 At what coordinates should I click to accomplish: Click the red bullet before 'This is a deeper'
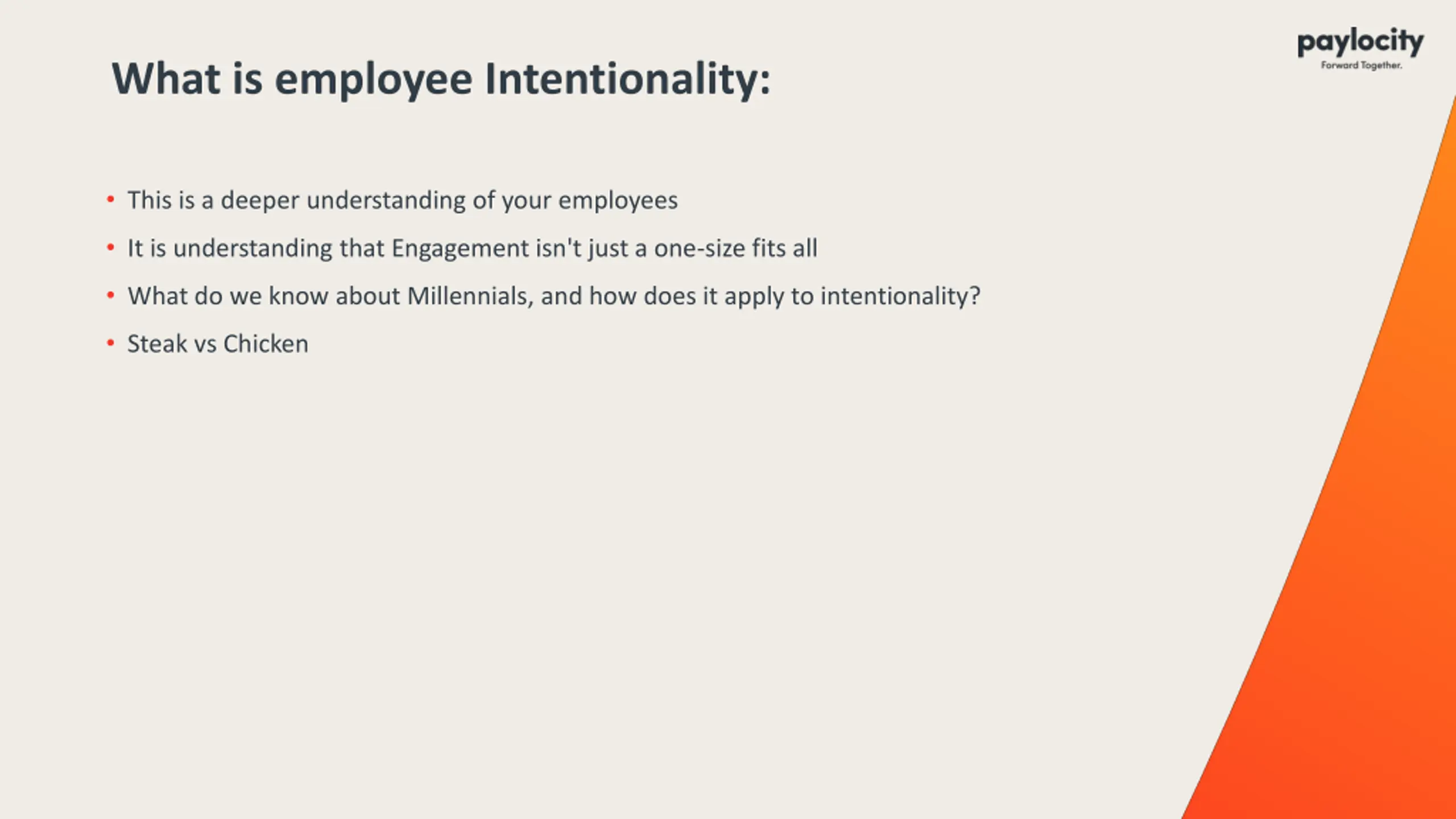pyautogui.click(x=110, y=200)
